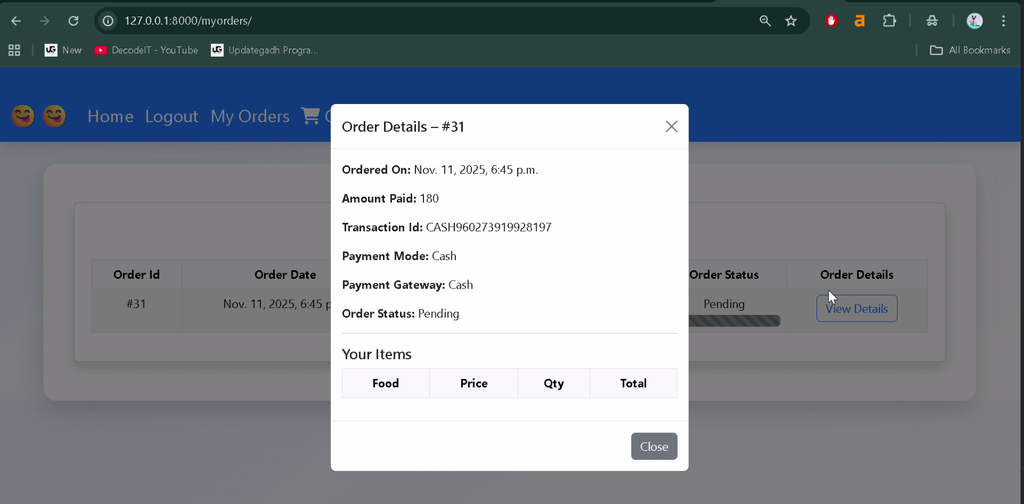Bookmark this page with the star icon
1024x504 pixels.
point(791,21)
